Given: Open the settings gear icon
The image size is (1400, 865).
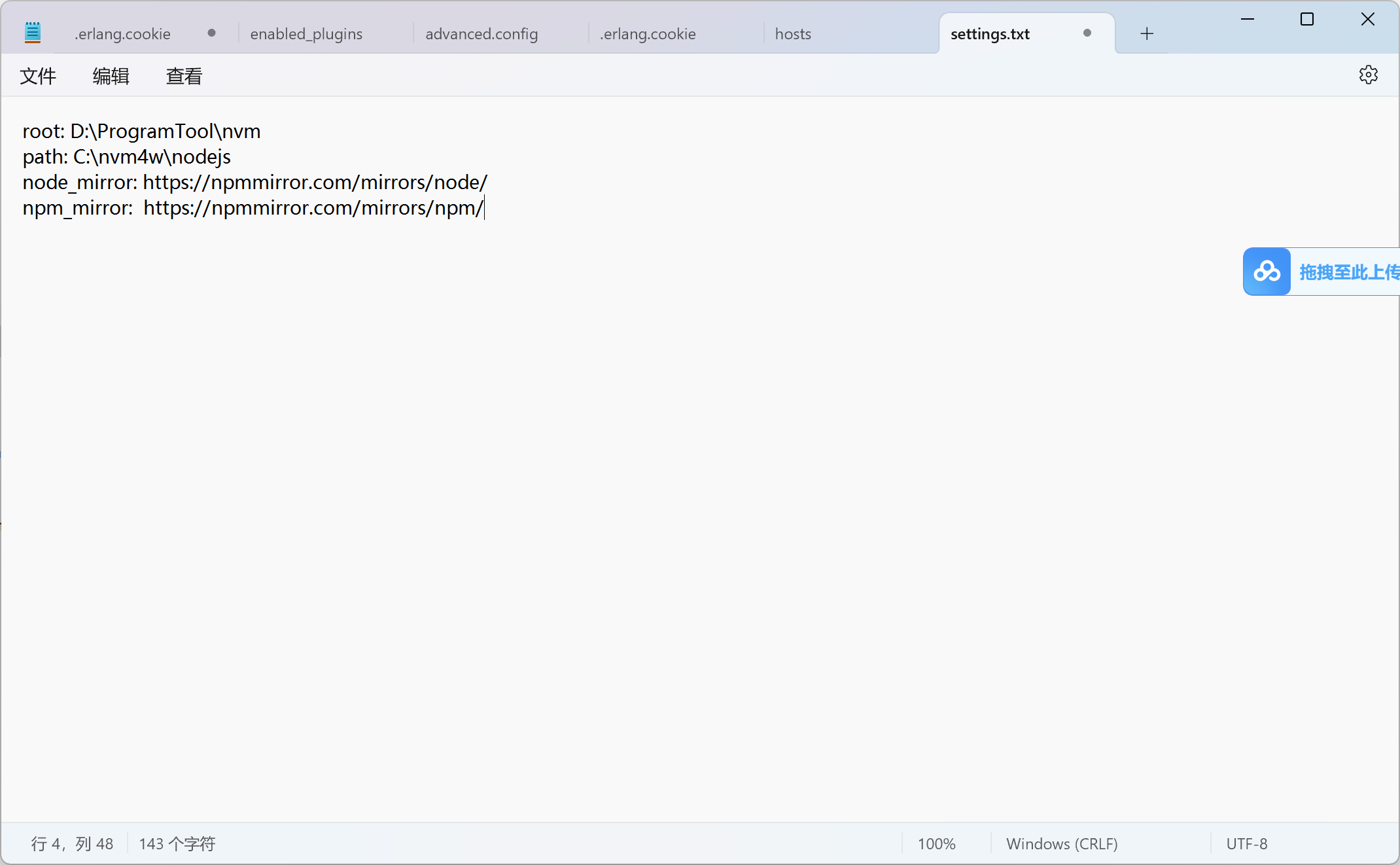Looking at the screenshot, I should [1368, 75].
